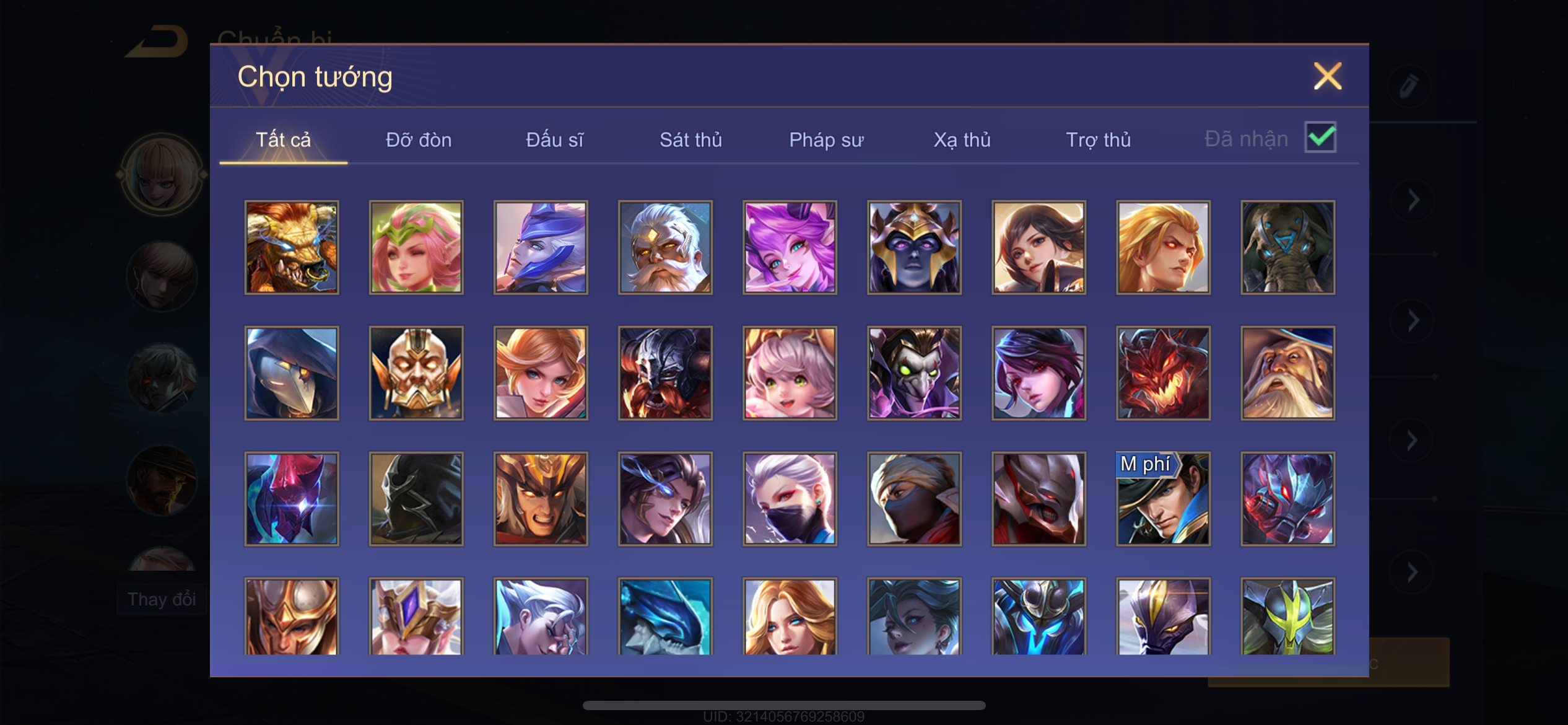1568x725 pixels.
Task: Select the golden-helmet dwarf hero thumbnail
Action: tap(416, 373)
